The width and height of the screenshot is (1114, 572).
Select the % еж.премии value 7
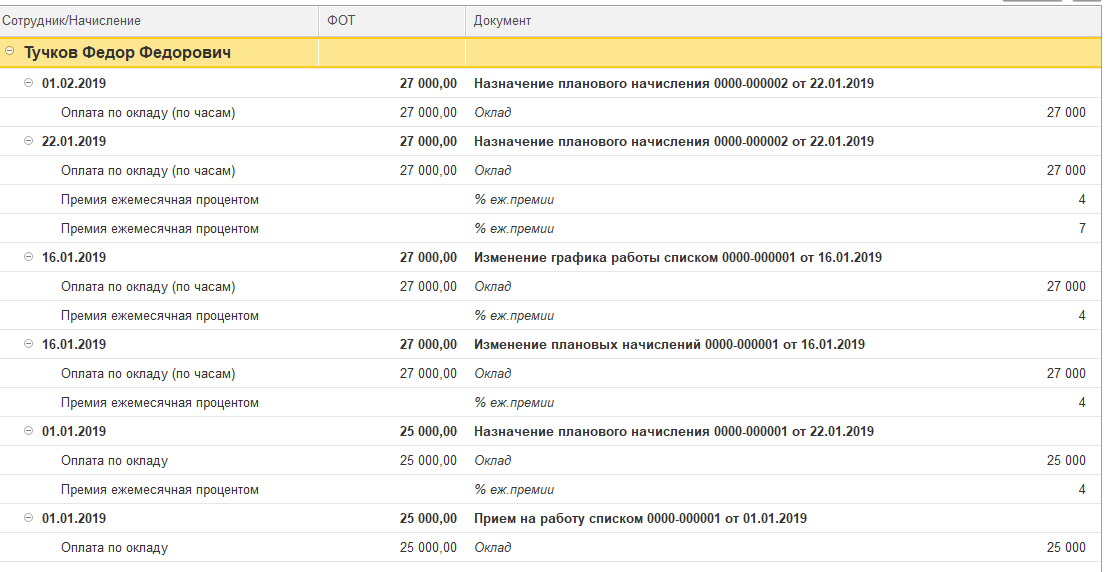tap(1081, 229)
